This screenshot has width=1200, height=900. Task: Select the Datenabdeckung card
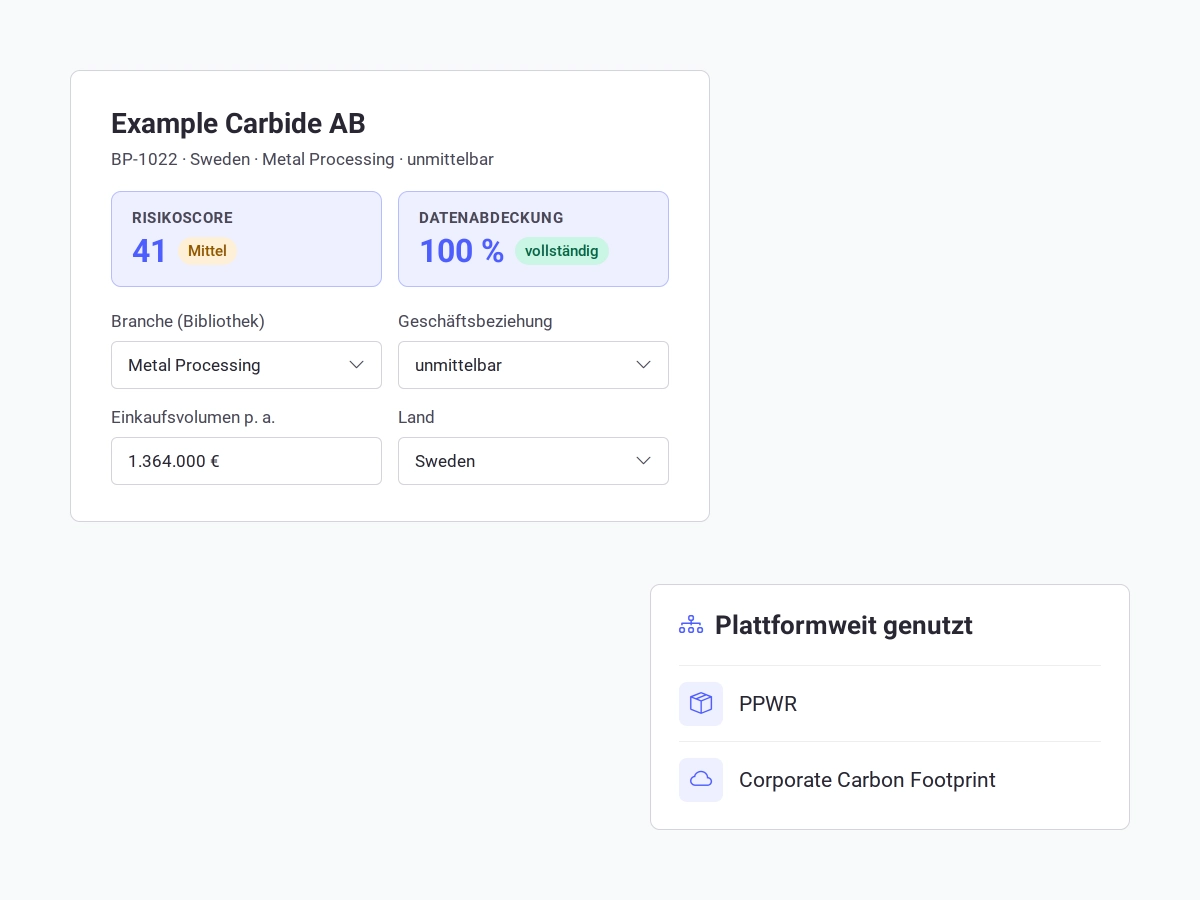click(533, 239)
